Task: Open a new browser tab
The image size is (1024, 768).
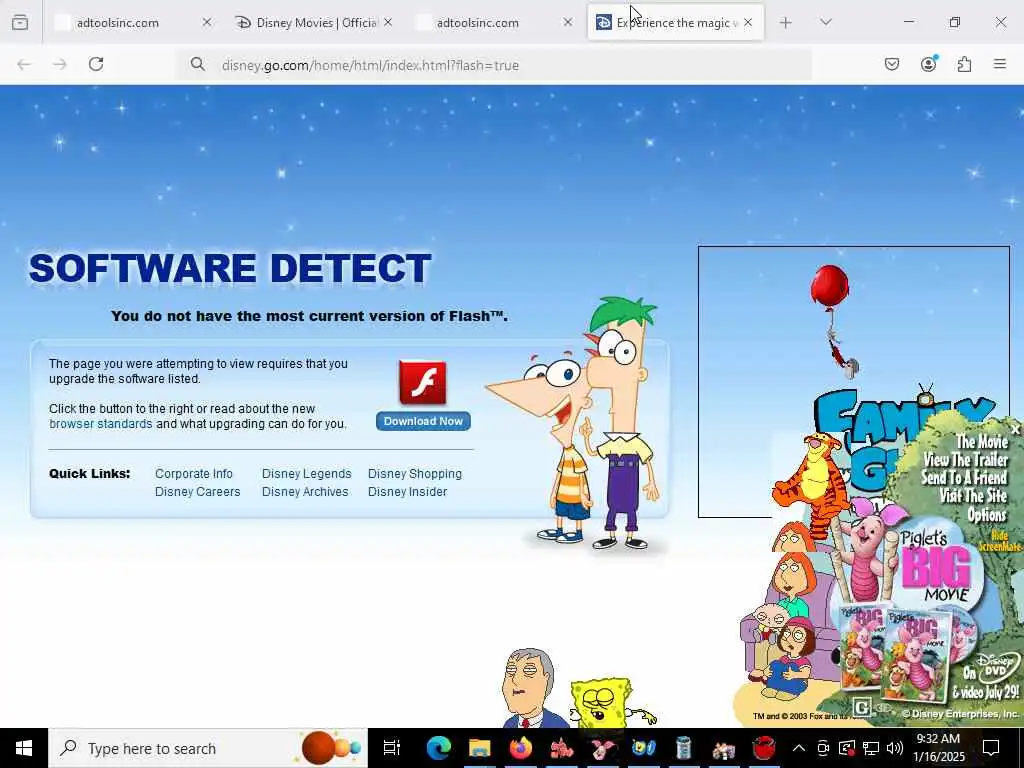Action: (x=786, y=23)
